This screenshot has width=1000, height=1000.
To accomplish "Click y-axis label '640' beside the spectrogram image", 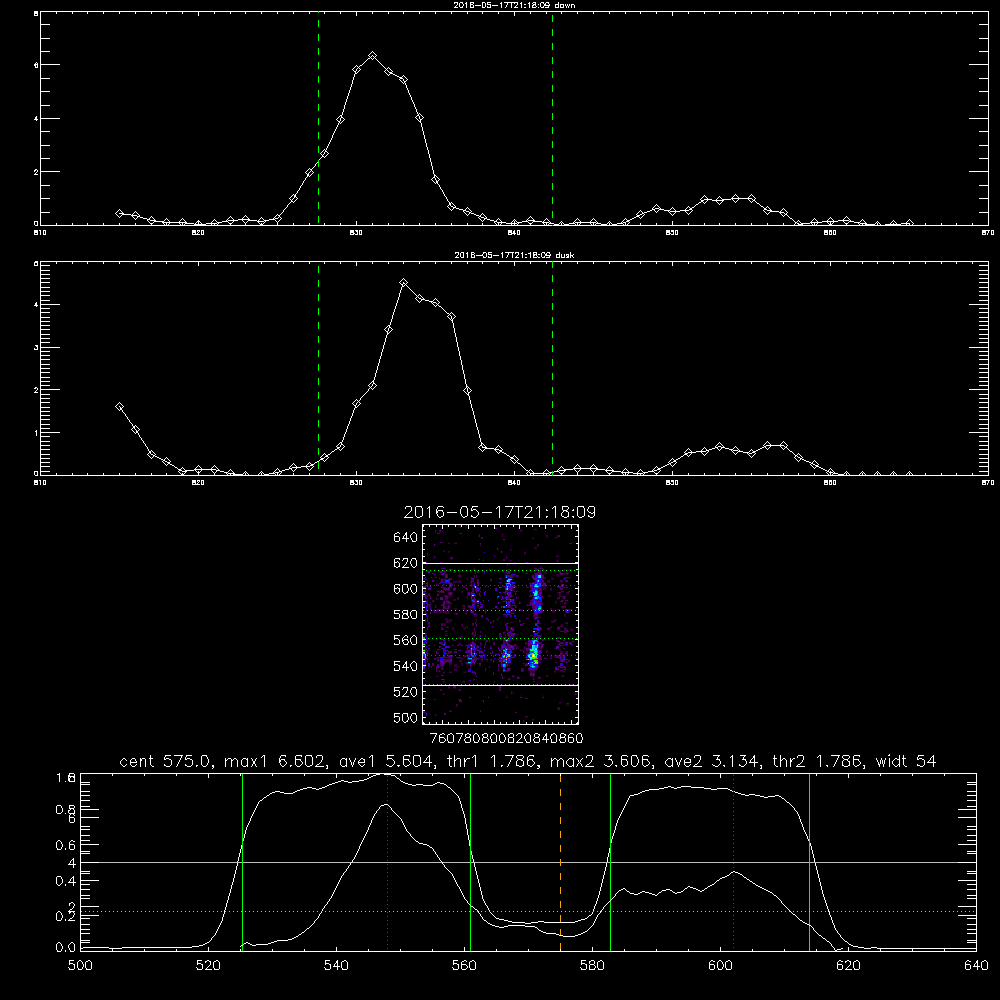I will pos(406,538).
